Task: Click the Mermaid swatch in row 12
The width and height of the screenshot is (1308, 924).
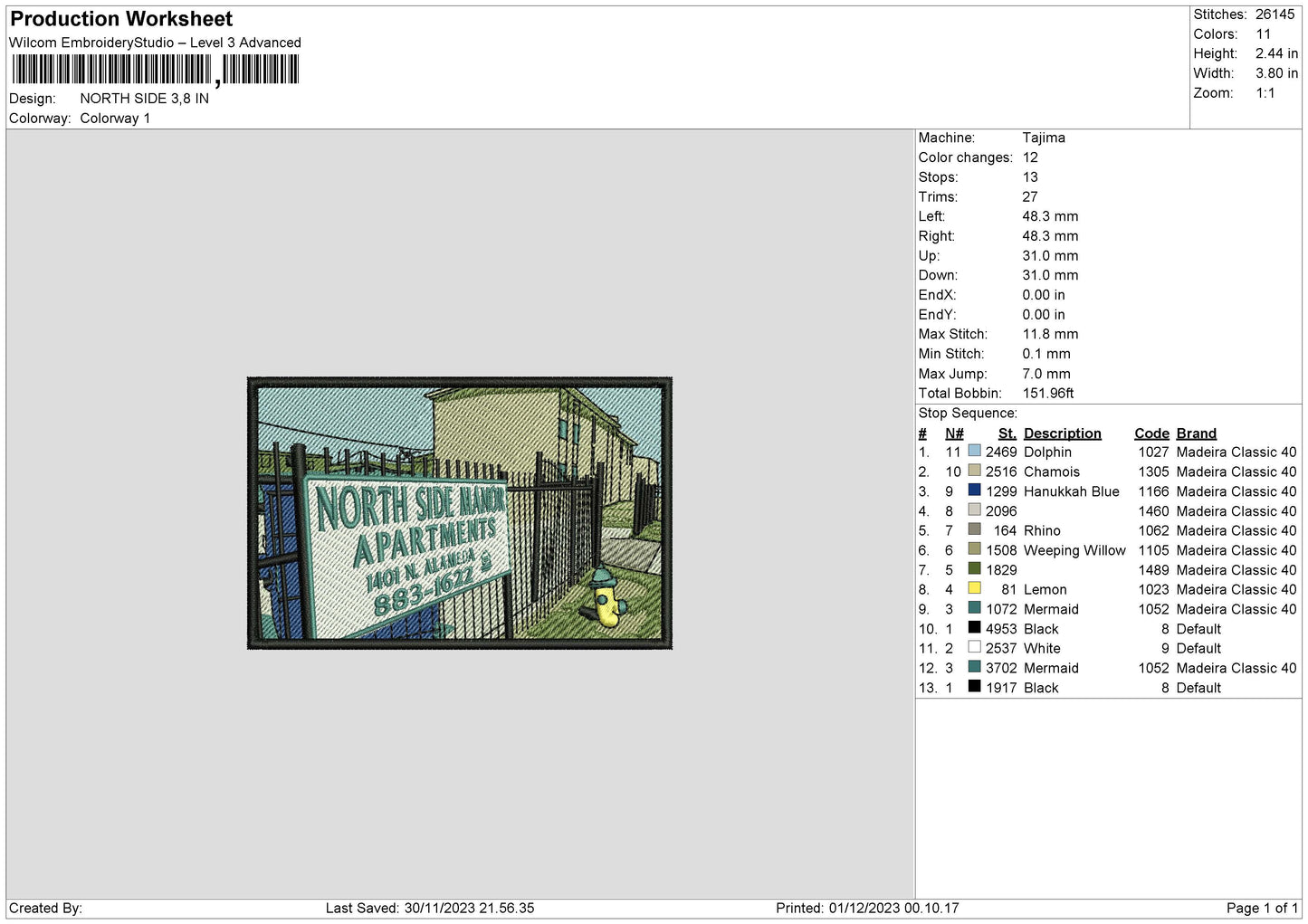Action: (x=974, y=667)
